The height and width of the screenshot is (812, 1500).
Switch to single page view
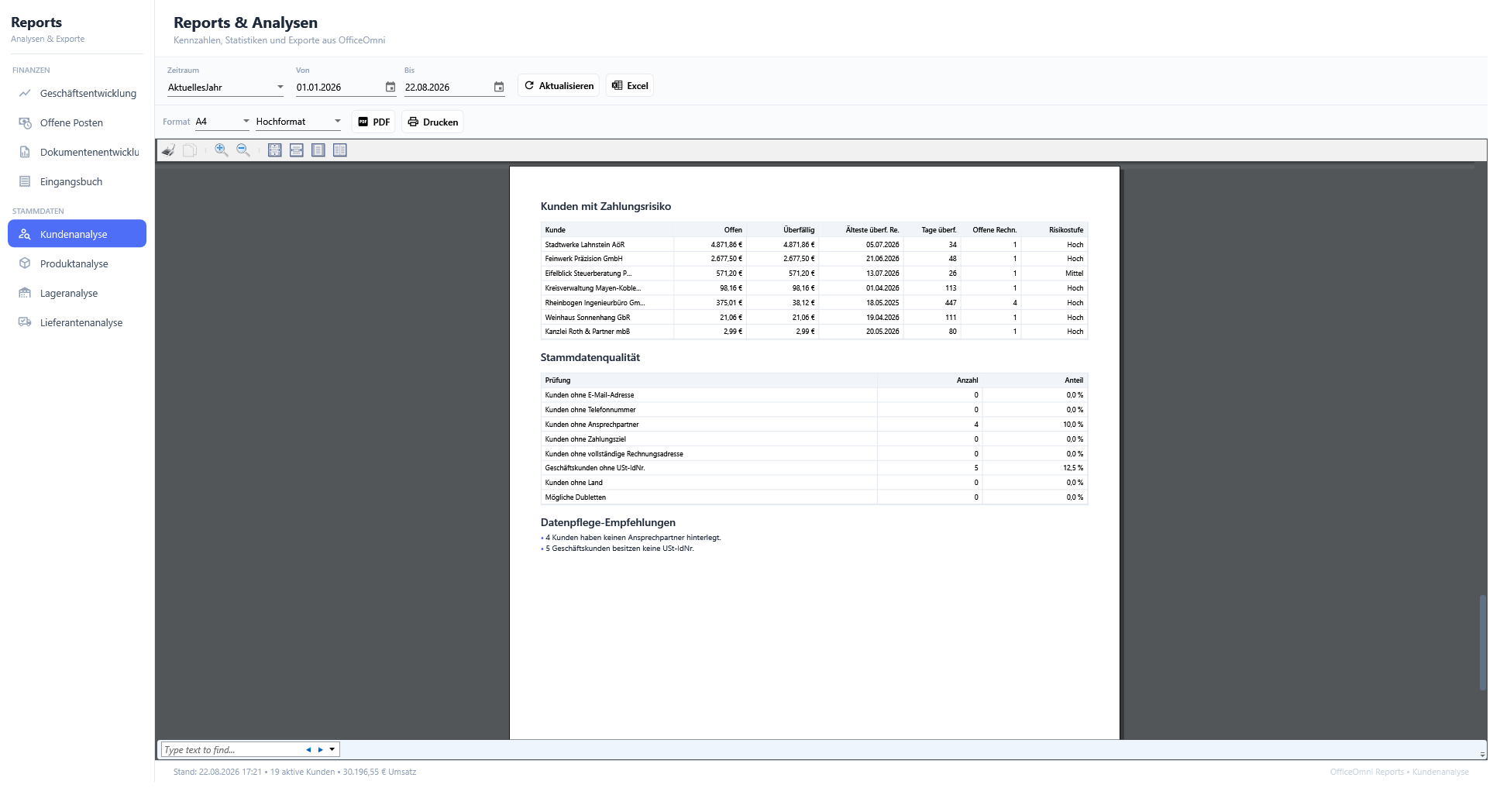(x=318, y=150)
